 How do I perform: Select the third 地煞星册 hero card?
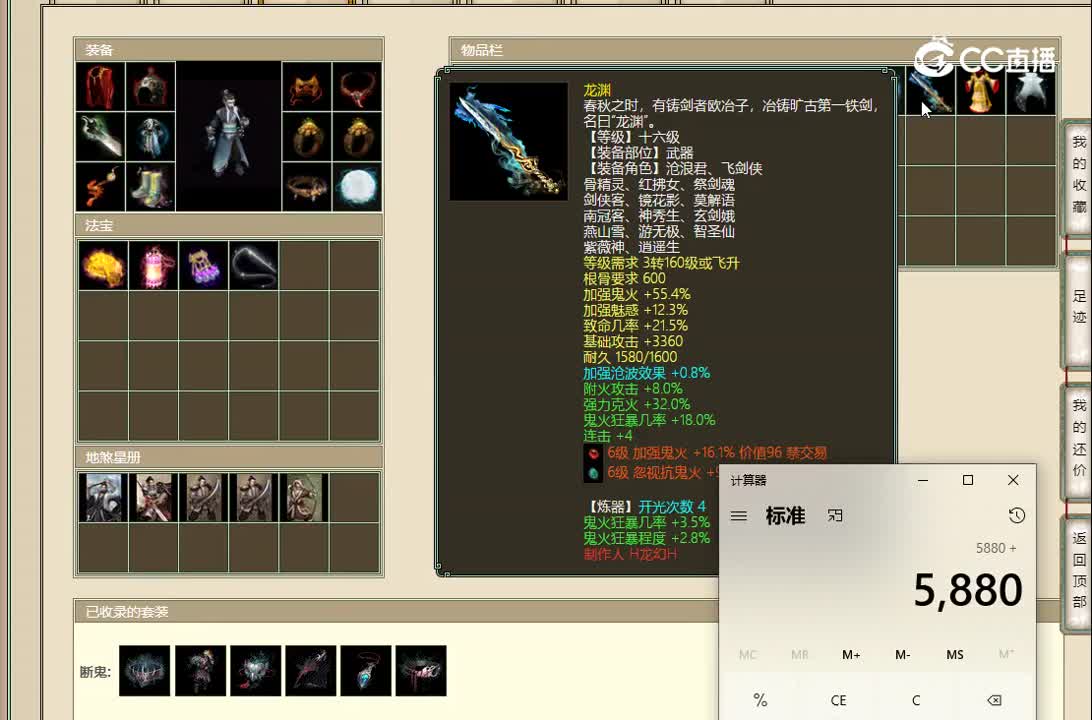tap(203, 497)
